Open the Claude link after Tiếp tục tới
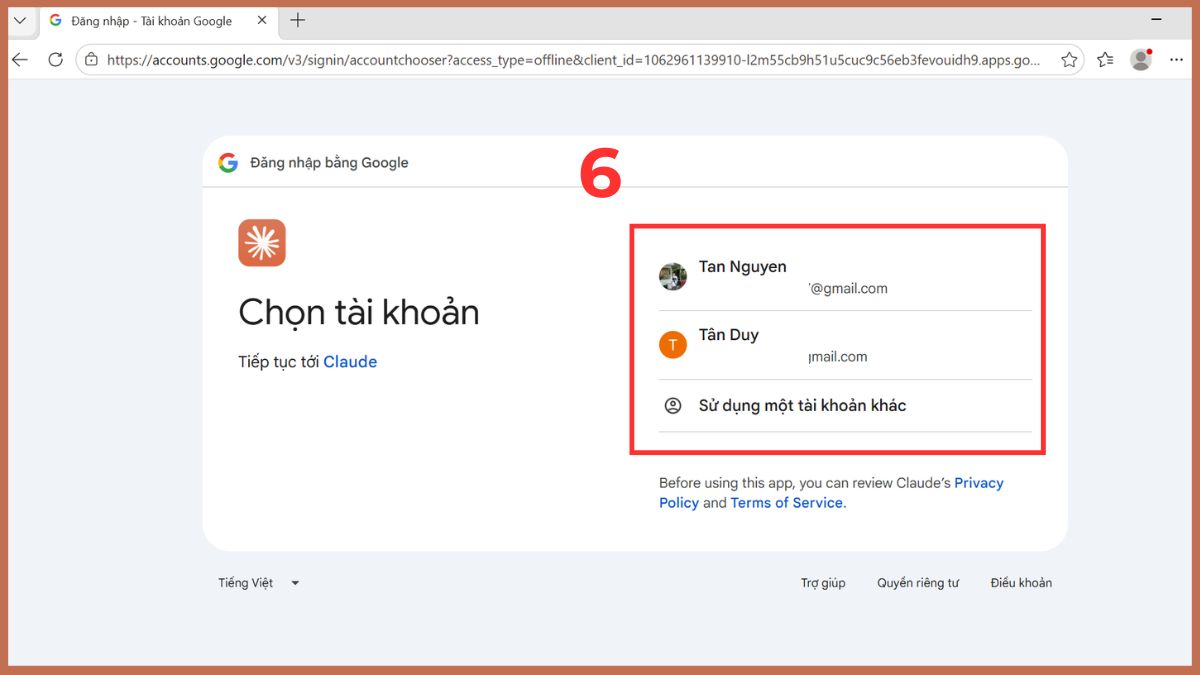The image size is (1200, 675). coord(350,362)
